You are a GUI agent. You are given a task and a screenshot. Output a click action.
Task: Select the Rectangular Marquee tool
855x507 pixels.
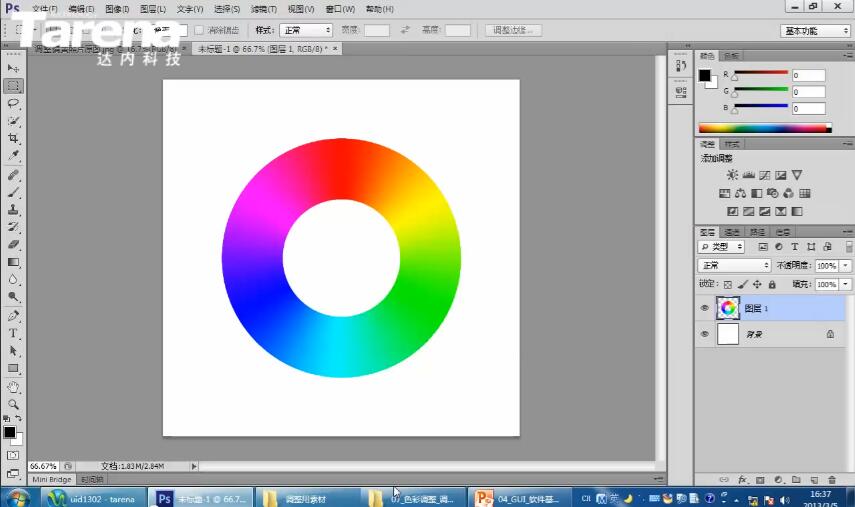(14, 86)
